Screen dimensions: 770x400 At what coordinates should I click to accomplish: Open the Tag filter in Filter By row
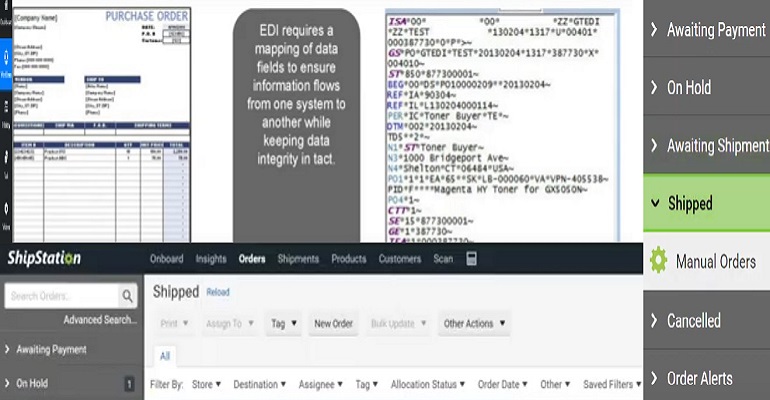coord(366,384)
